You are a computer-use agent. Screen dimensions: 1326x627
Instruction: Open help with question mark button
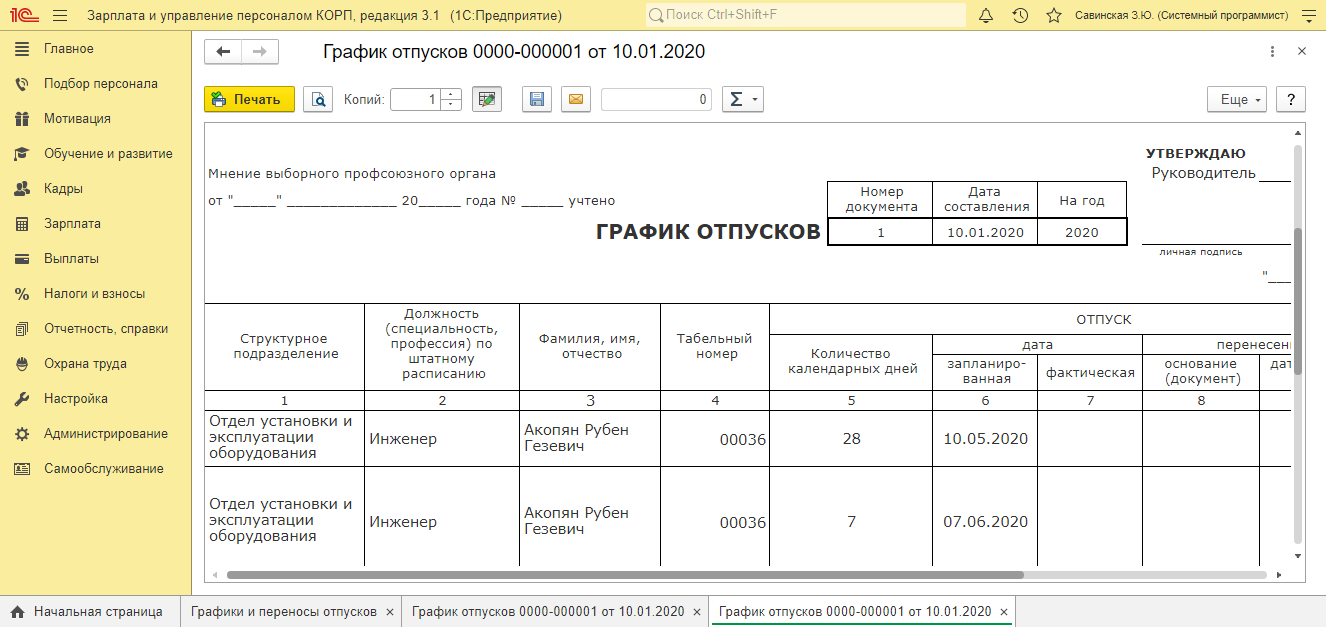(1291, 99)
